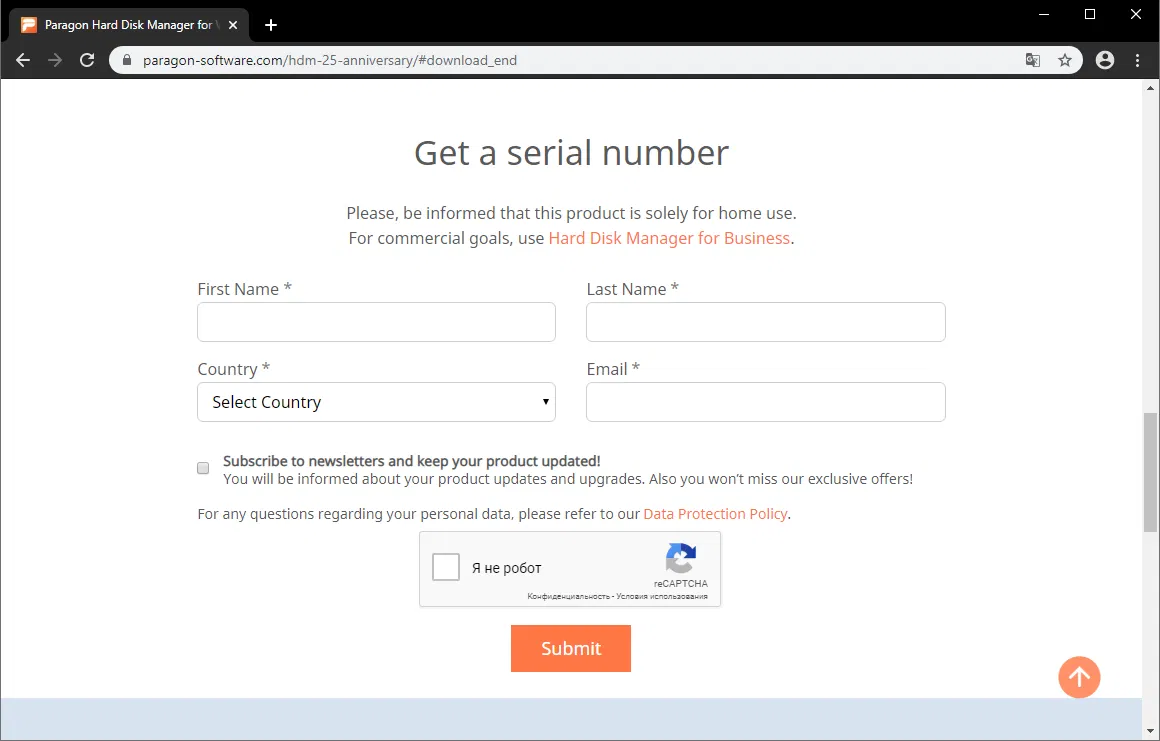Focus the Last Name field
Image resolution: width=1160 pixels, height=741 pixels.
click(766, 322)
